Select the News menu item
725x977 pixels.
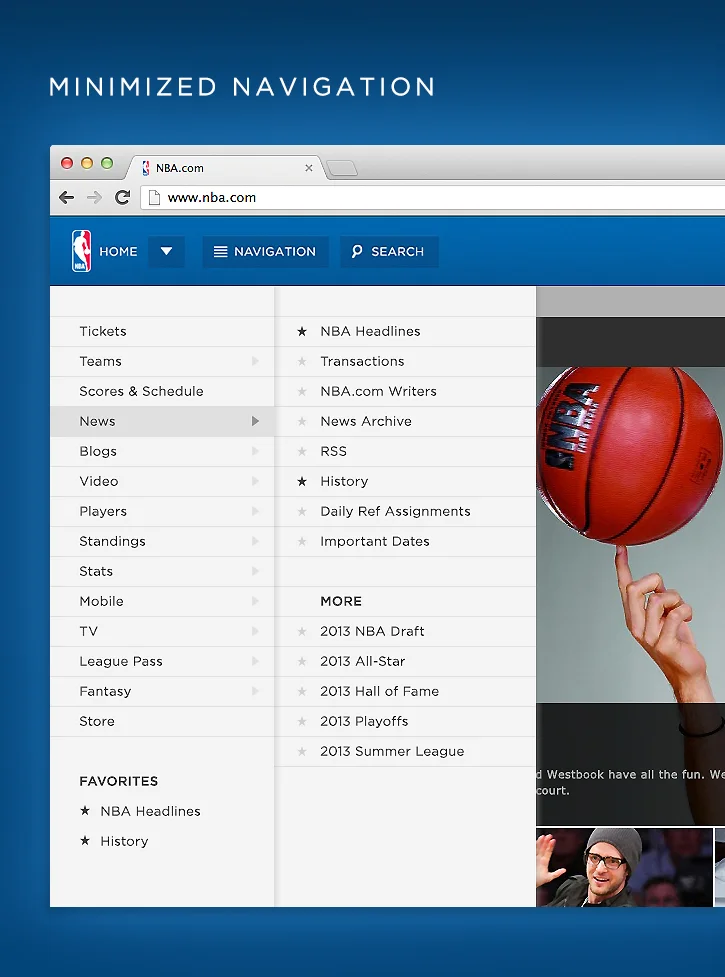pos(162,421)
